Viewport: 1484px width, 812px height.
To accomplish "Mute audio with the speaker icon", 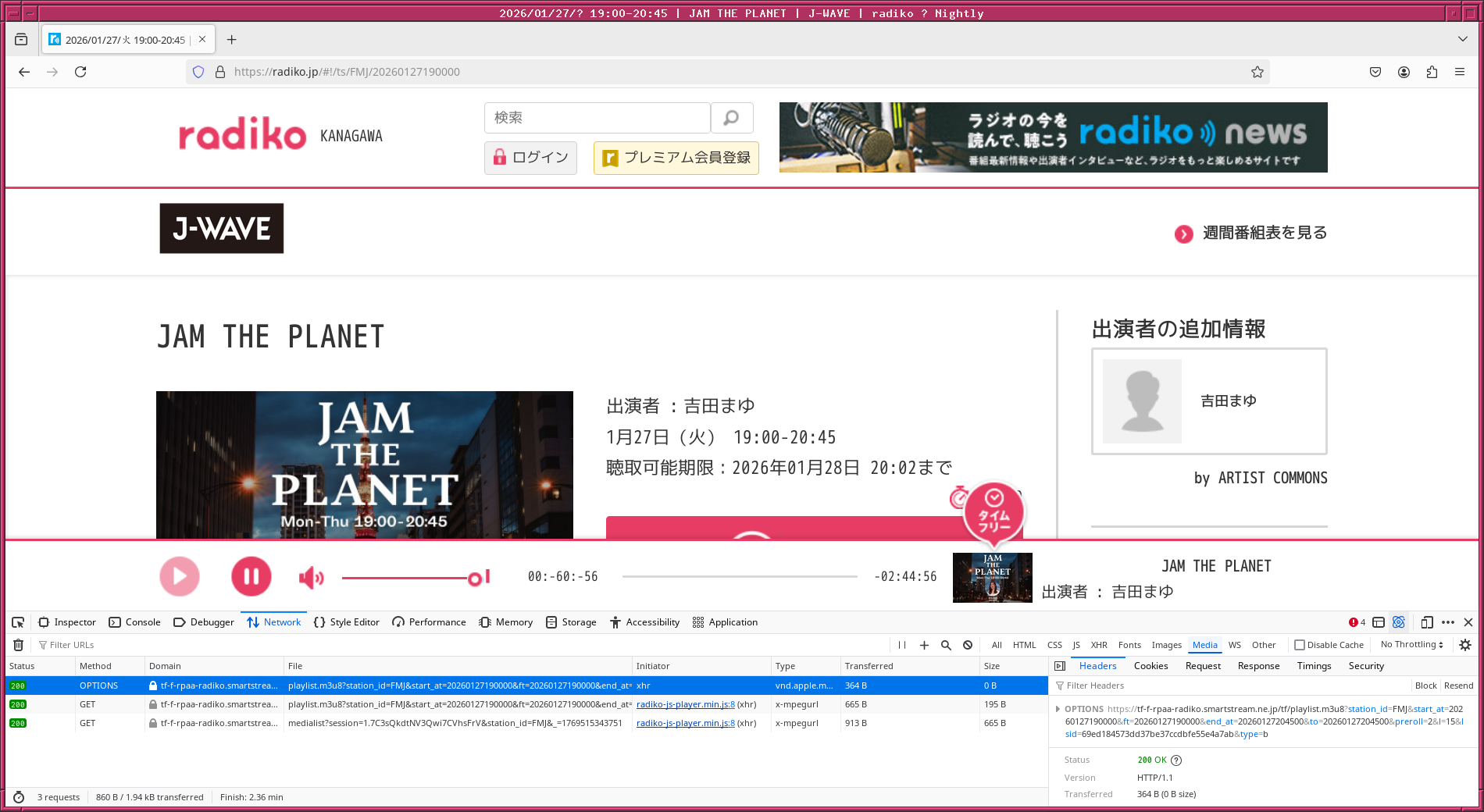I will tap(310, 577).
